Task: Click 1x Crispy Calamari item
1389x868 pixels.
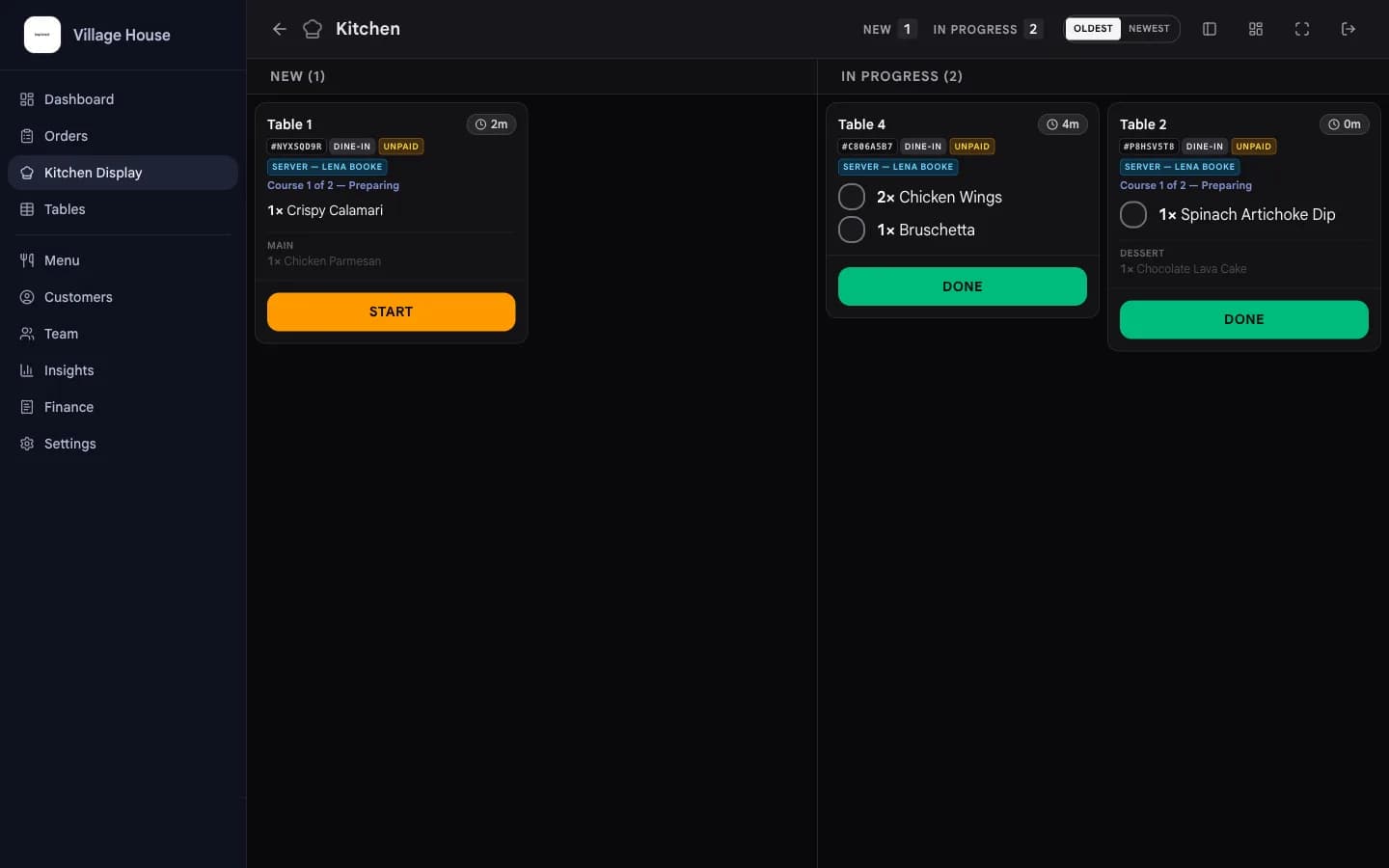Action: point(325,210)
